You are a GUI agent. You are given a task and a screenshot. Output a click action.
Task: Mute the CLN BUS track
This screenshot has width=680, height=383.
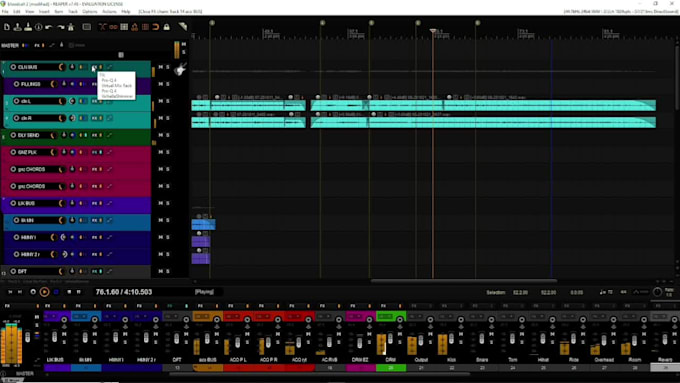click(x=160, y=67)
